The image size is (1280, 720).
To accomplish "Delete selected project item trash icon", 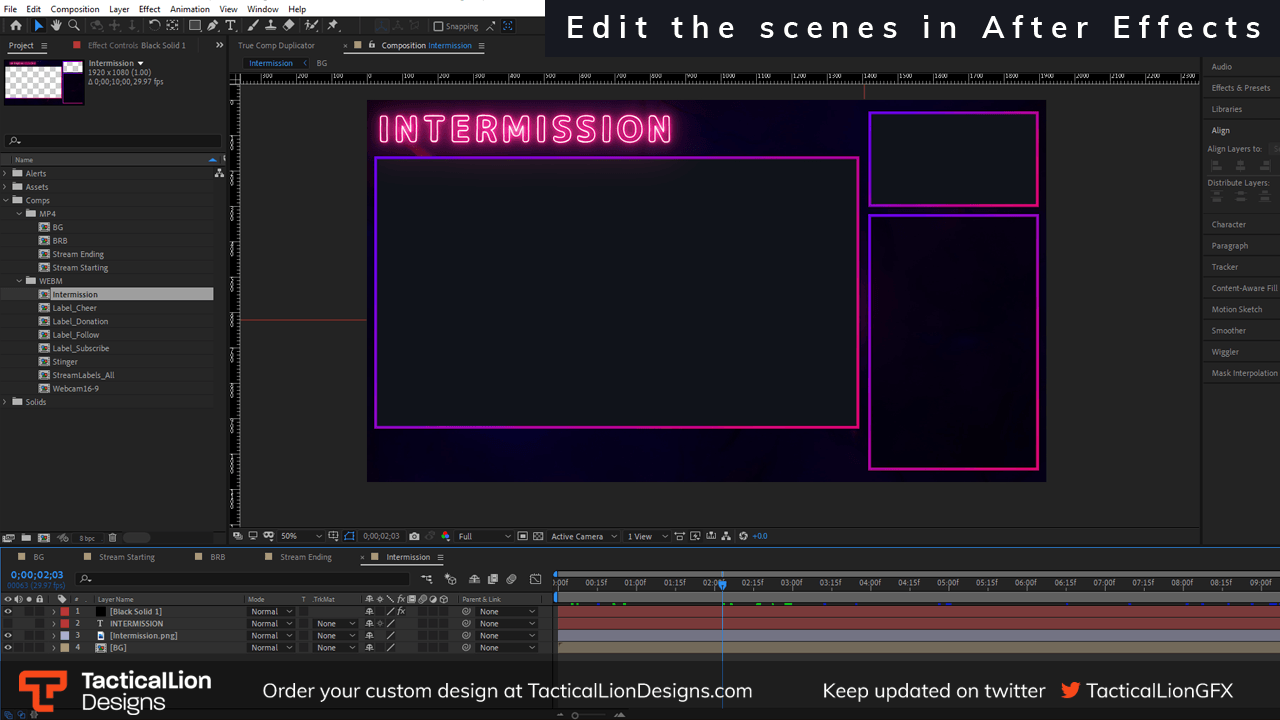I will pyautogui.click(x=112, y=538).
